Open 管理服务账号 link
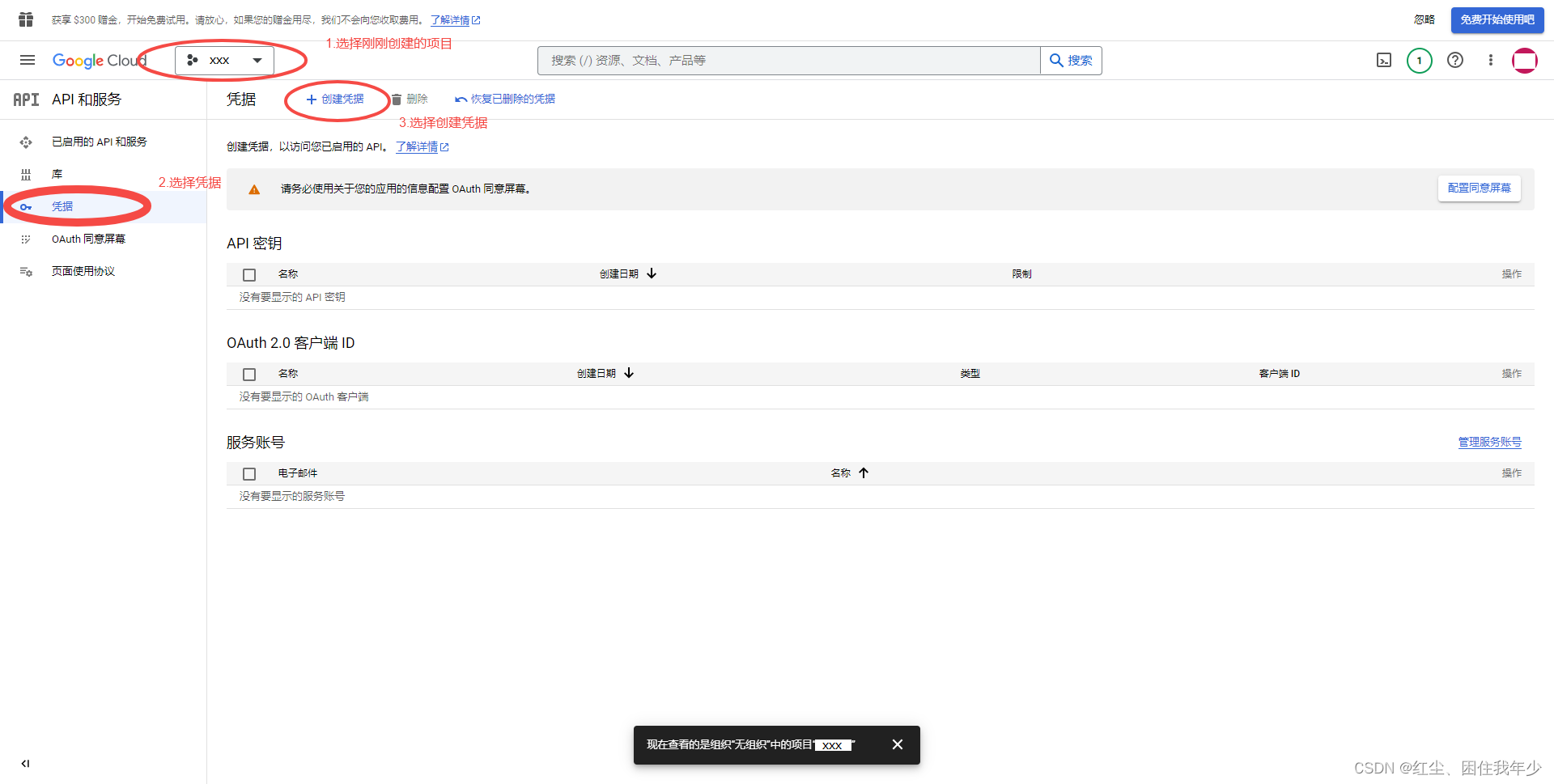The image size is (1554, 784). point(1489,442)
